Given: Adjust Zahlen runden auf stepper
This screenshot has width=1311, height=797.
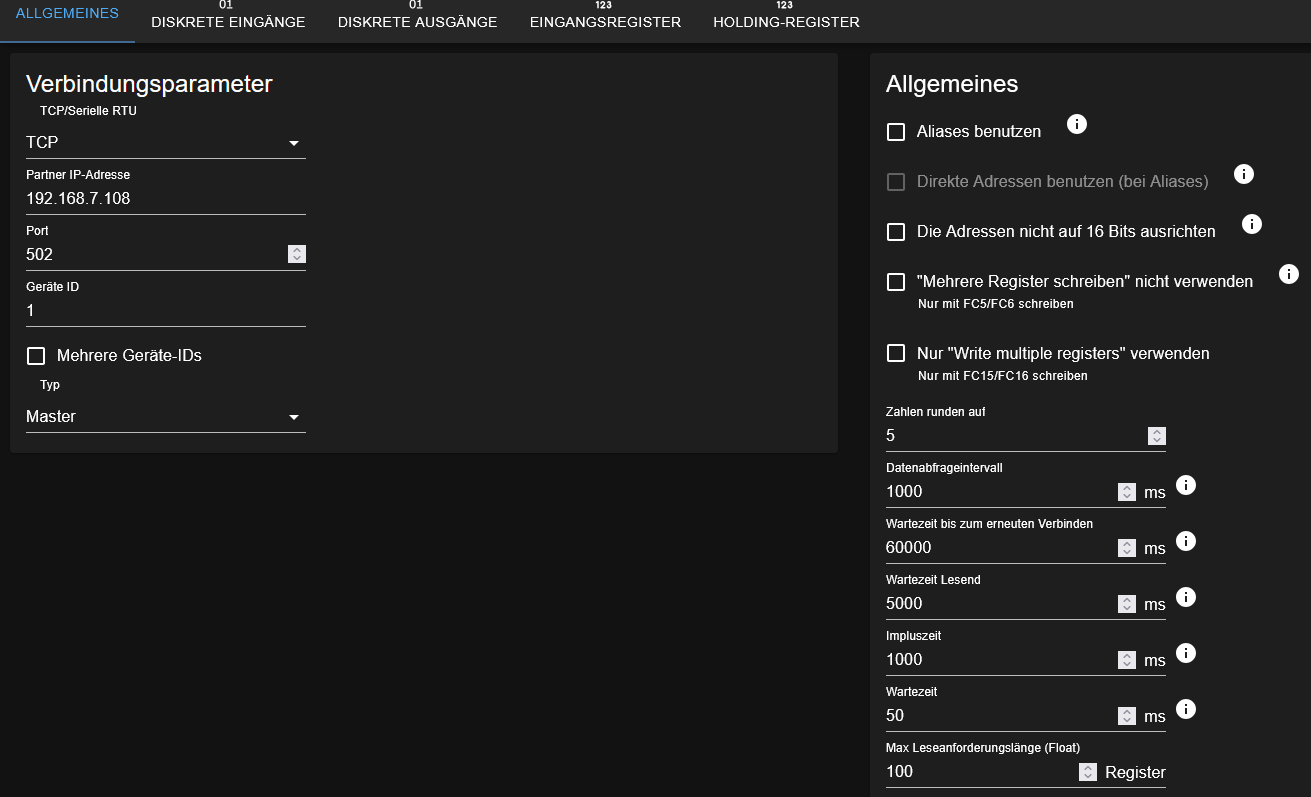Looking at the screenshot, I should [x=1156, y=436].
